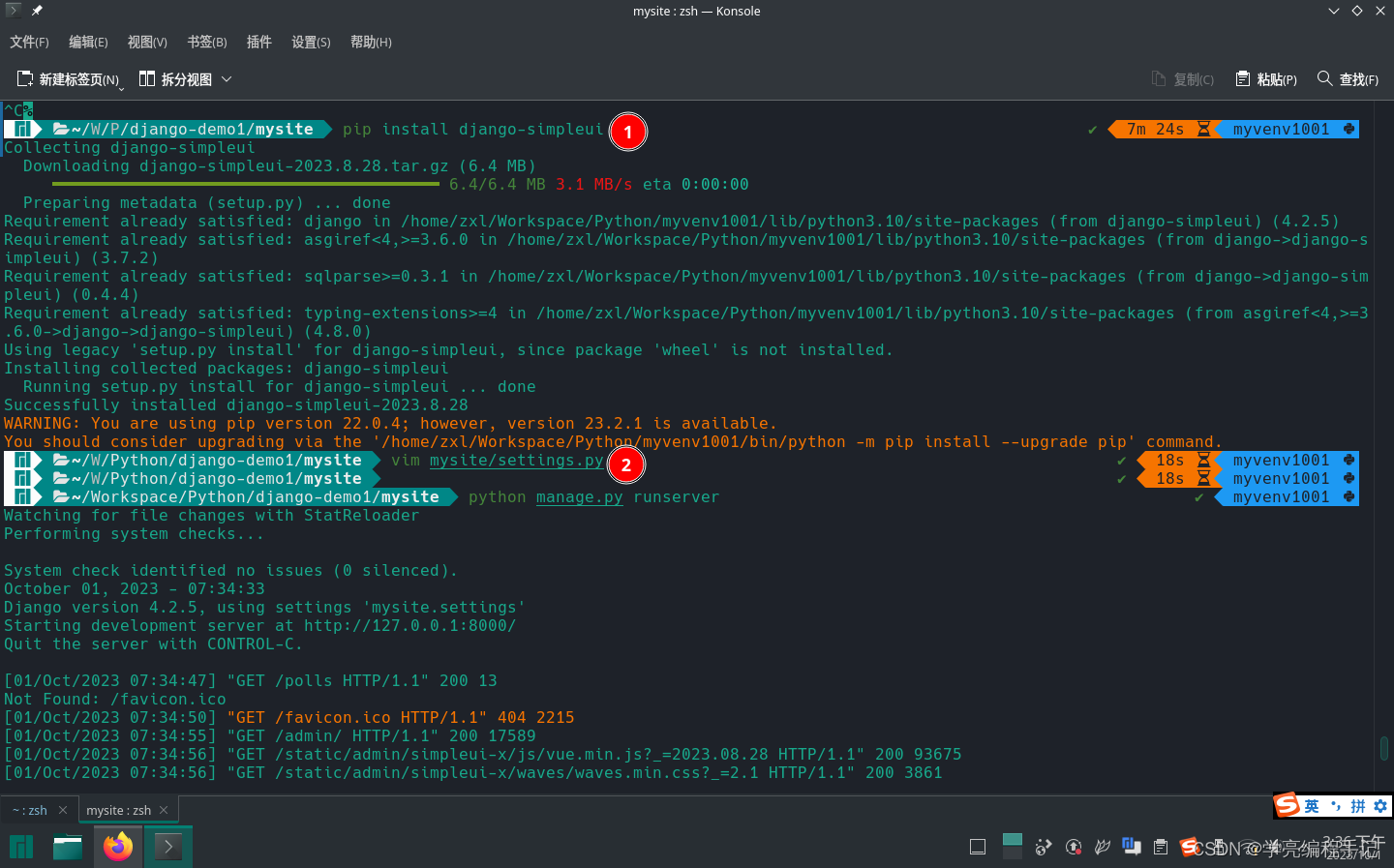Click the mysite/settings.py file link

pyautogui.click(x=516, y=461)
